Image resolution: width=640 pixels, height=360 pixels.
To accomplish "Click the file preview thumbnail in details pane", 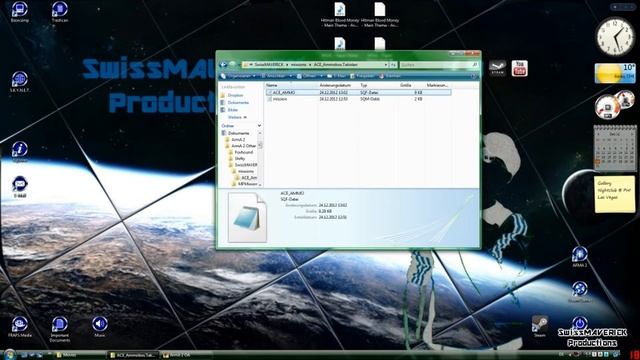I will (247, 218).
